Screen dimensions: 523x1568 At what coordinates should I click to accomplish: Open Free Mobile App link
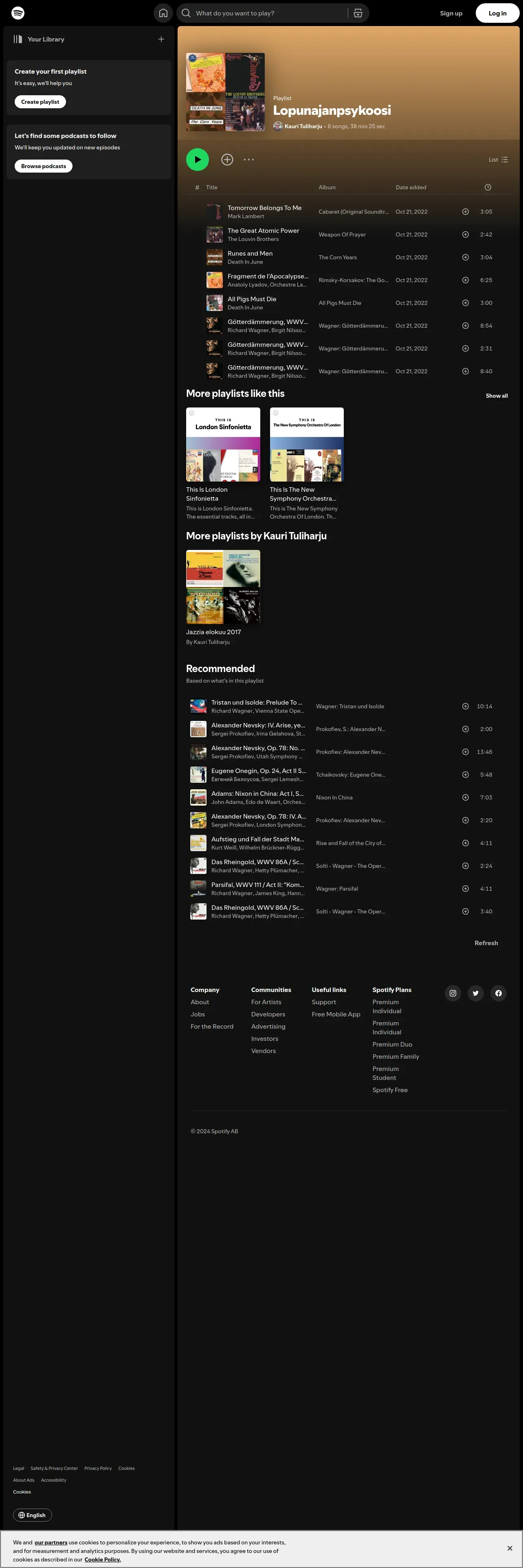[336, 1014]
